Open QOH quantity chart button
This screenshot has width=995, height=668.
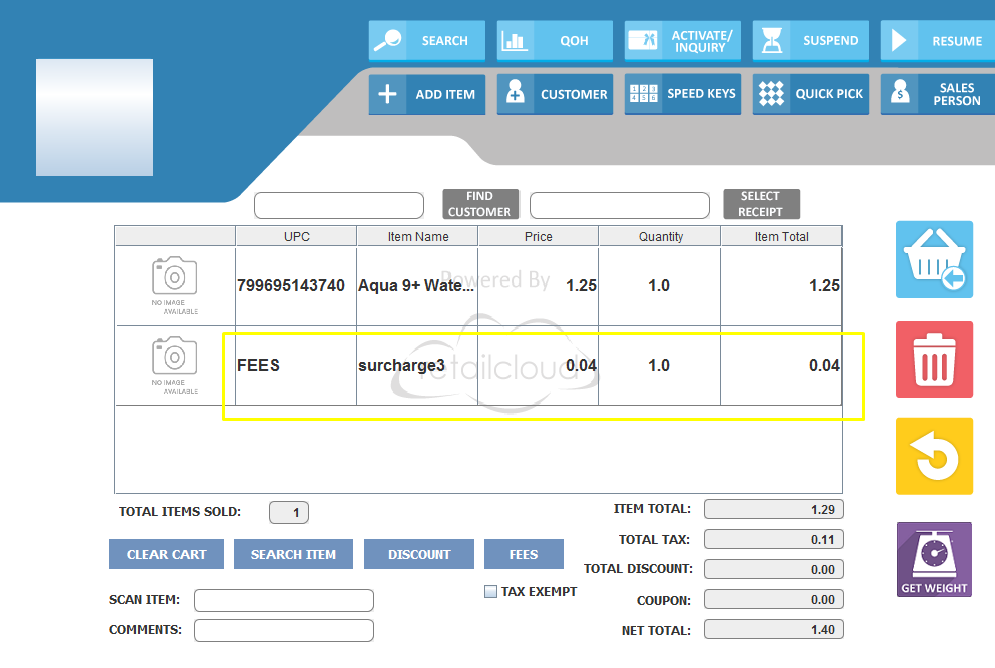click(x=555, y=41)
